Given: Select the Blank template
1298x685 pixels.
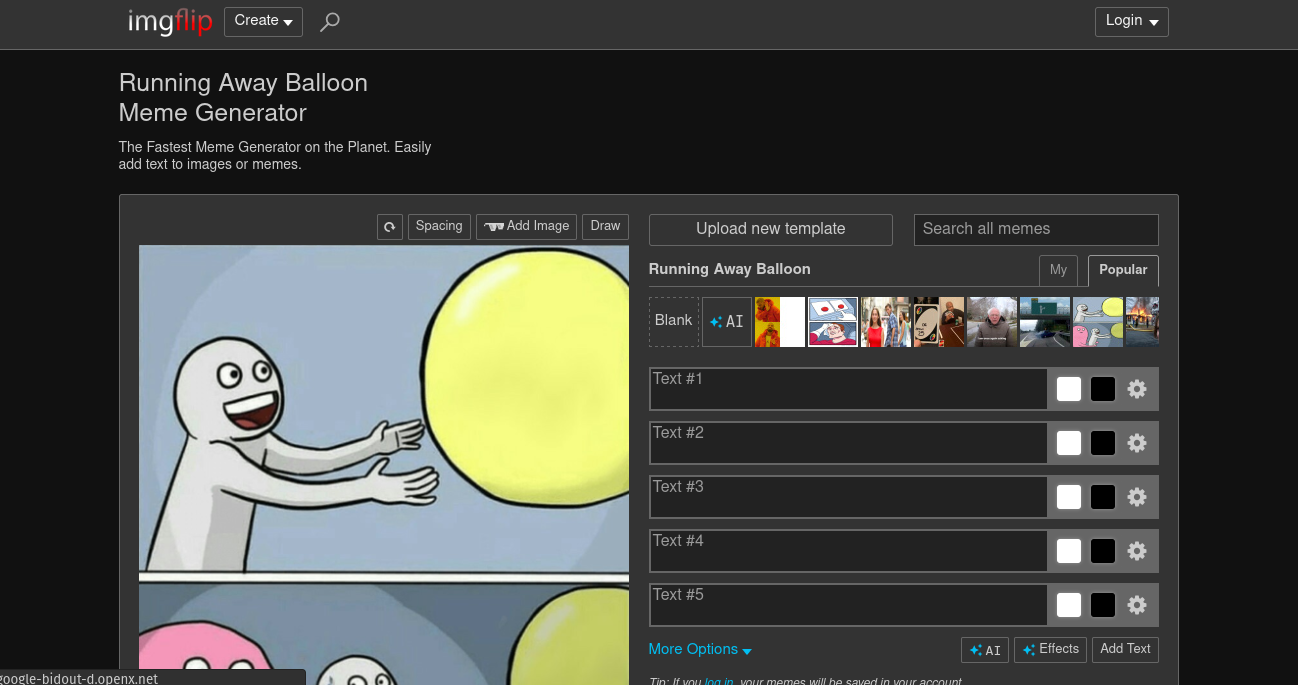Looking at the screenshot, I should (673, 321).
